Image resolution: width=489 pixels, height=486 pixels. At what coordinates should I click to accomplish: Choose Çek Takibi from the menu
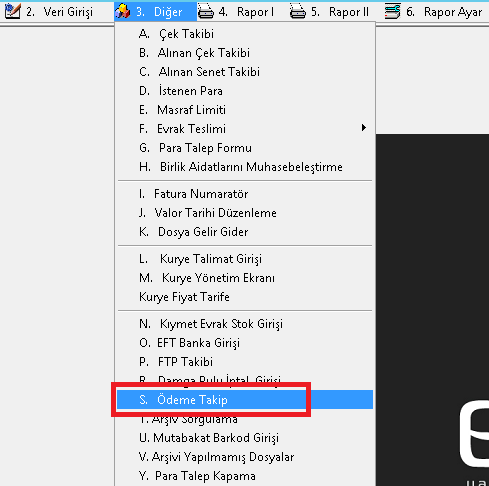click(245, 34)
